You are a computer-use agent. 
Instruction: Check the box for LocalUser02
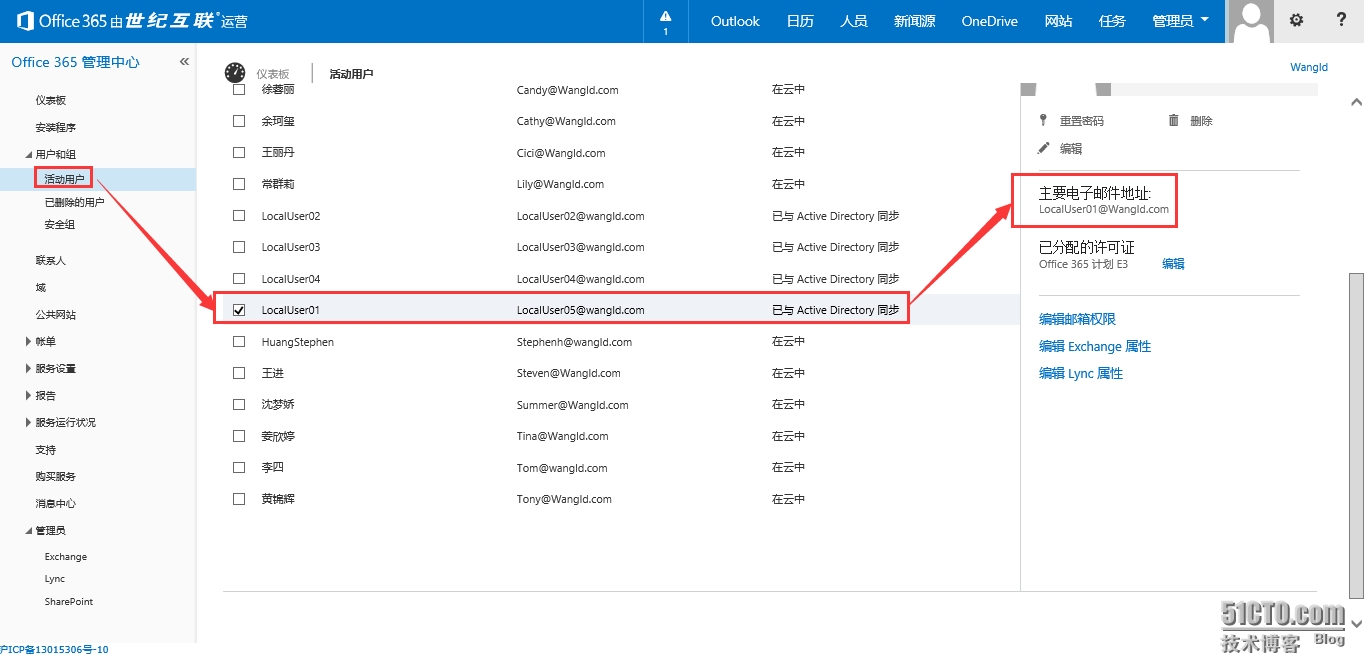pos(239,216)
